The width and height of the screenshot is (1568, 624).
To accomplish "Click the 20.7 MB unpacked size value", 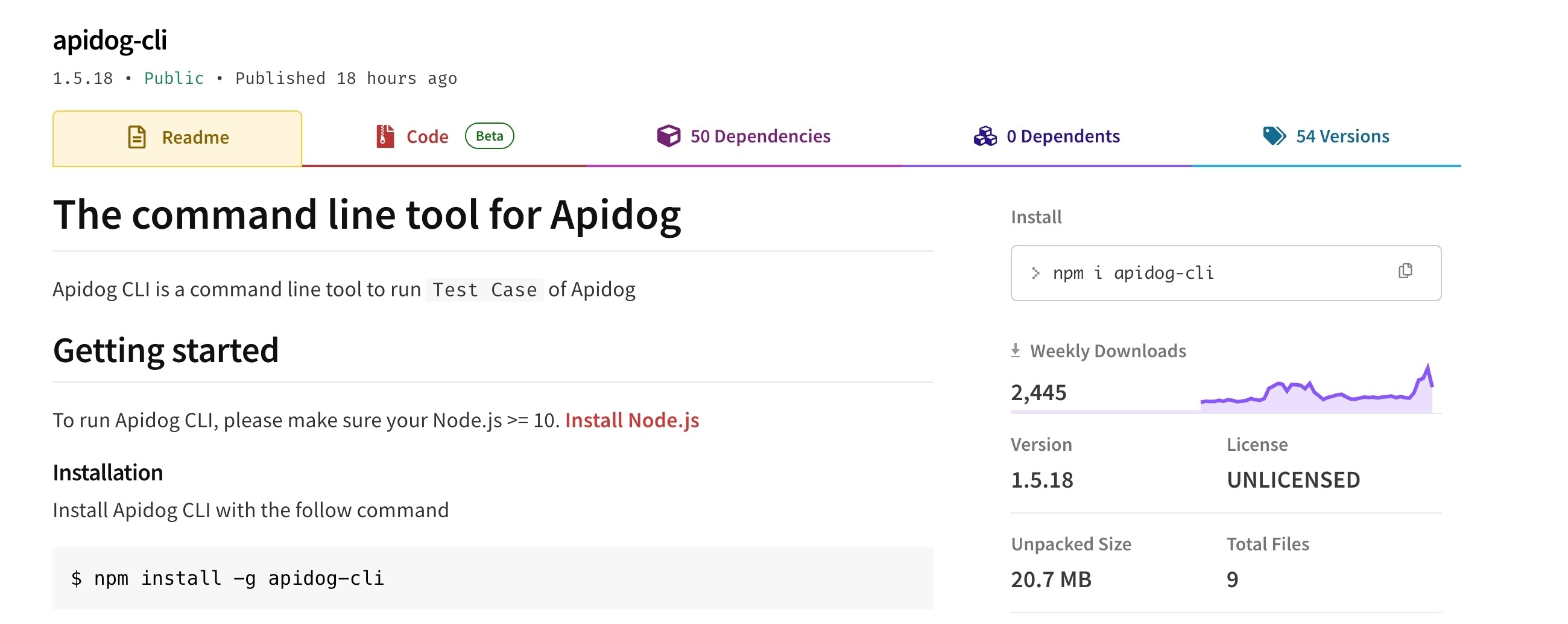I will coord(1051,579).
